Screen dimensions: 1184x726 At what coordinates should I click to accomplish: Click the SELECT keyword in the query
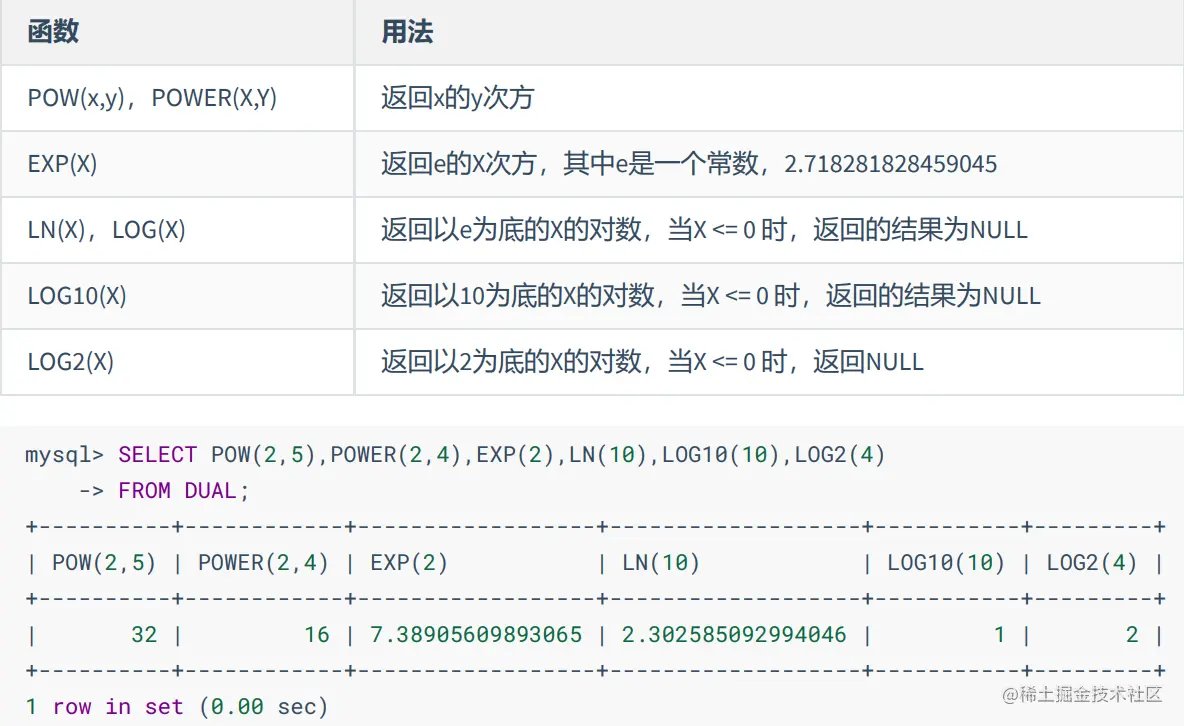click(x=157, y=455)
